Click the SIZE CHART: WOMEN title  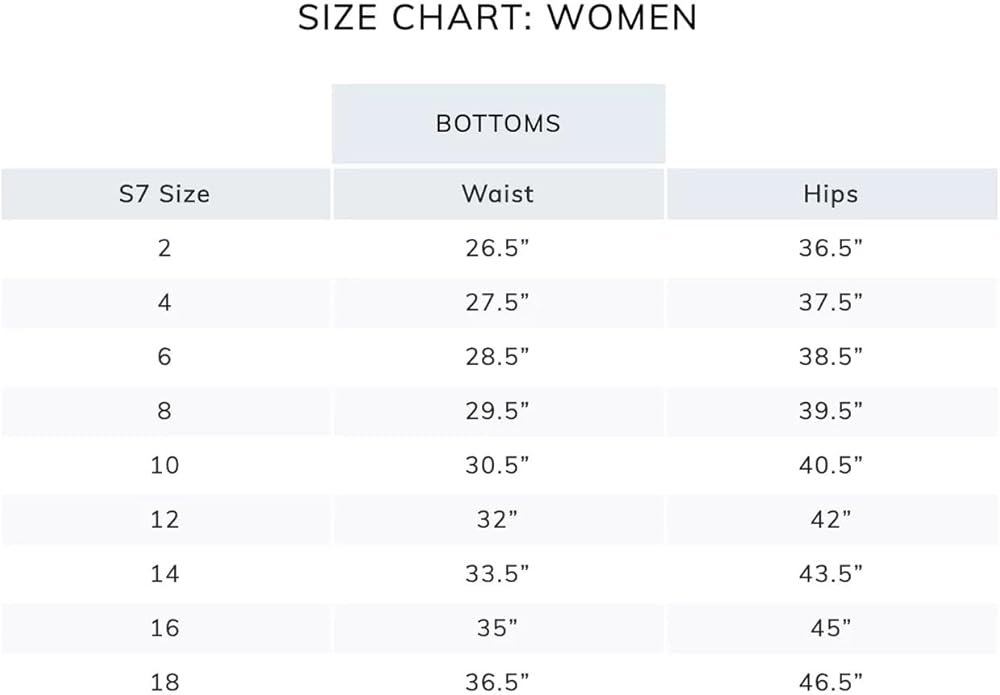tap(498, 18)
